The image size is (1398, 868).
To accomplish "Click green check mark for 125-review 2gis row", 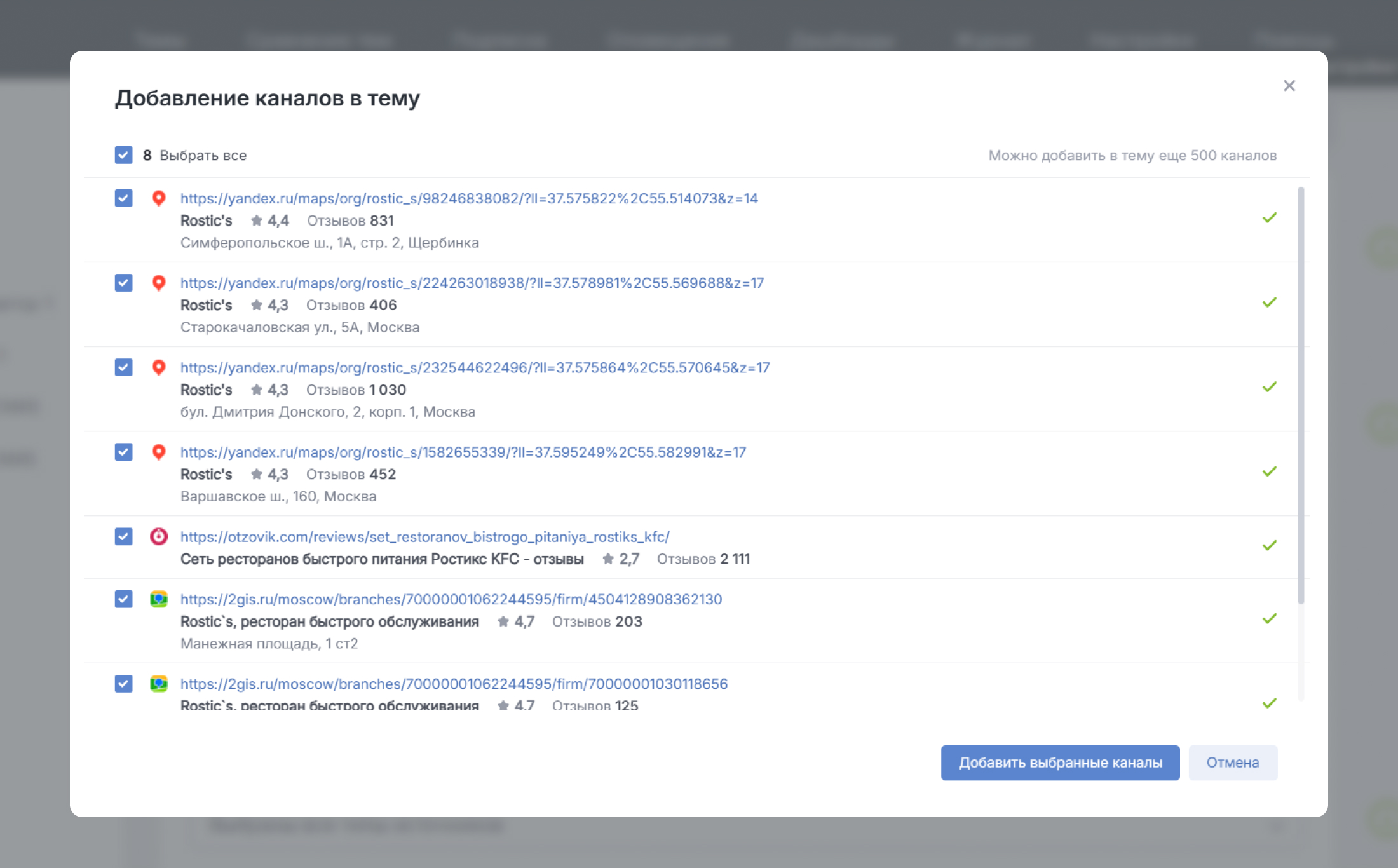I will tap(1270, 703).
